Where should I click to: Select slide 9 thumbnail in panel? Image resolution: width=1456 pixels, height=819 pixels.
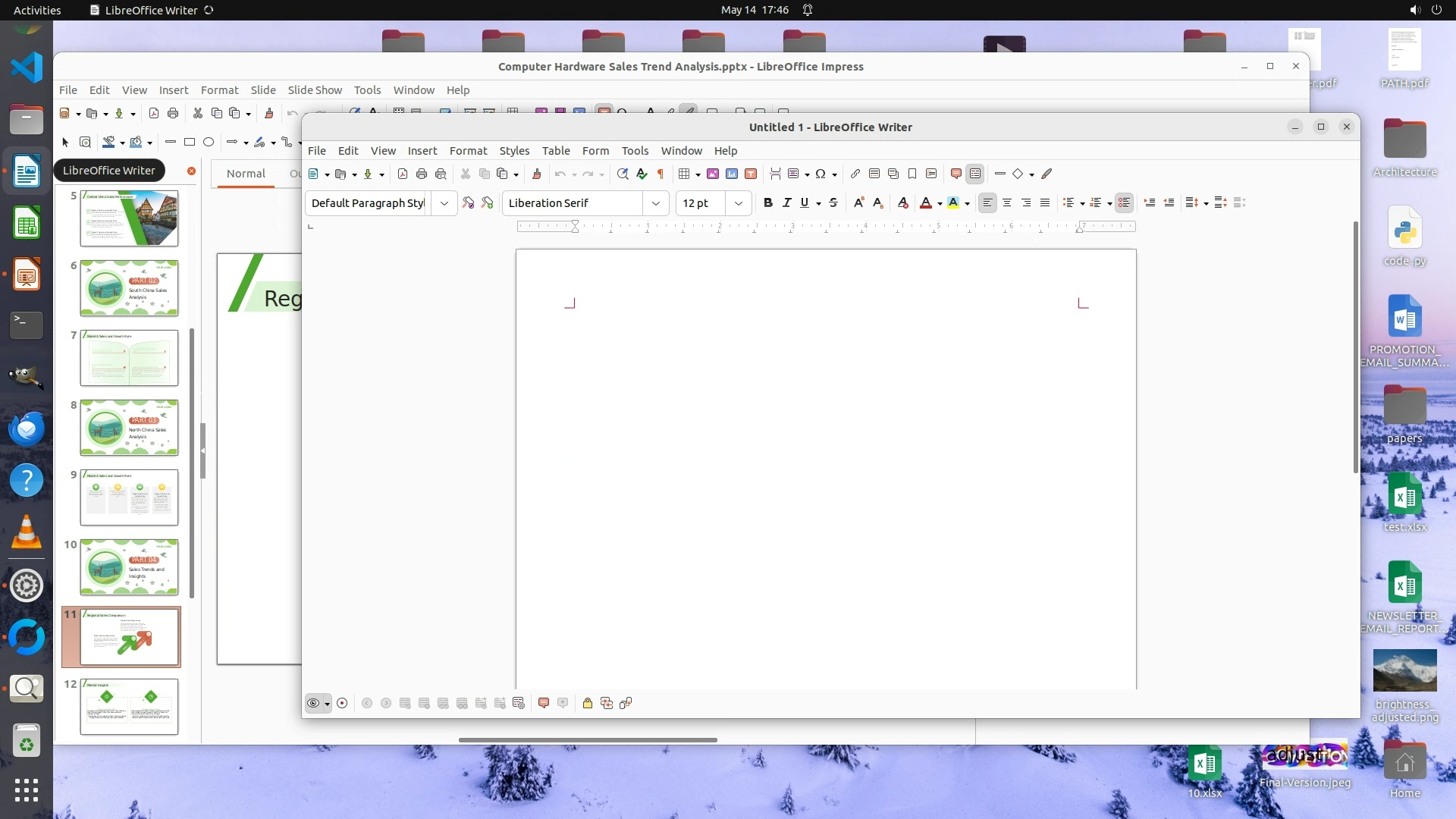[x=129, y=497]
